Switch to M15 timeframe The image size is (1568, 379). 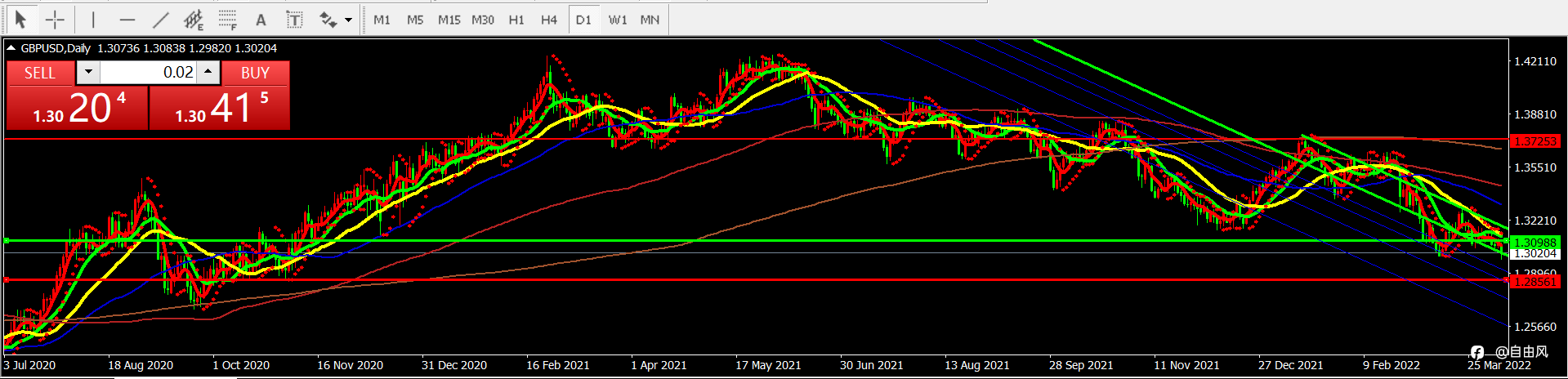pos(449,20)
